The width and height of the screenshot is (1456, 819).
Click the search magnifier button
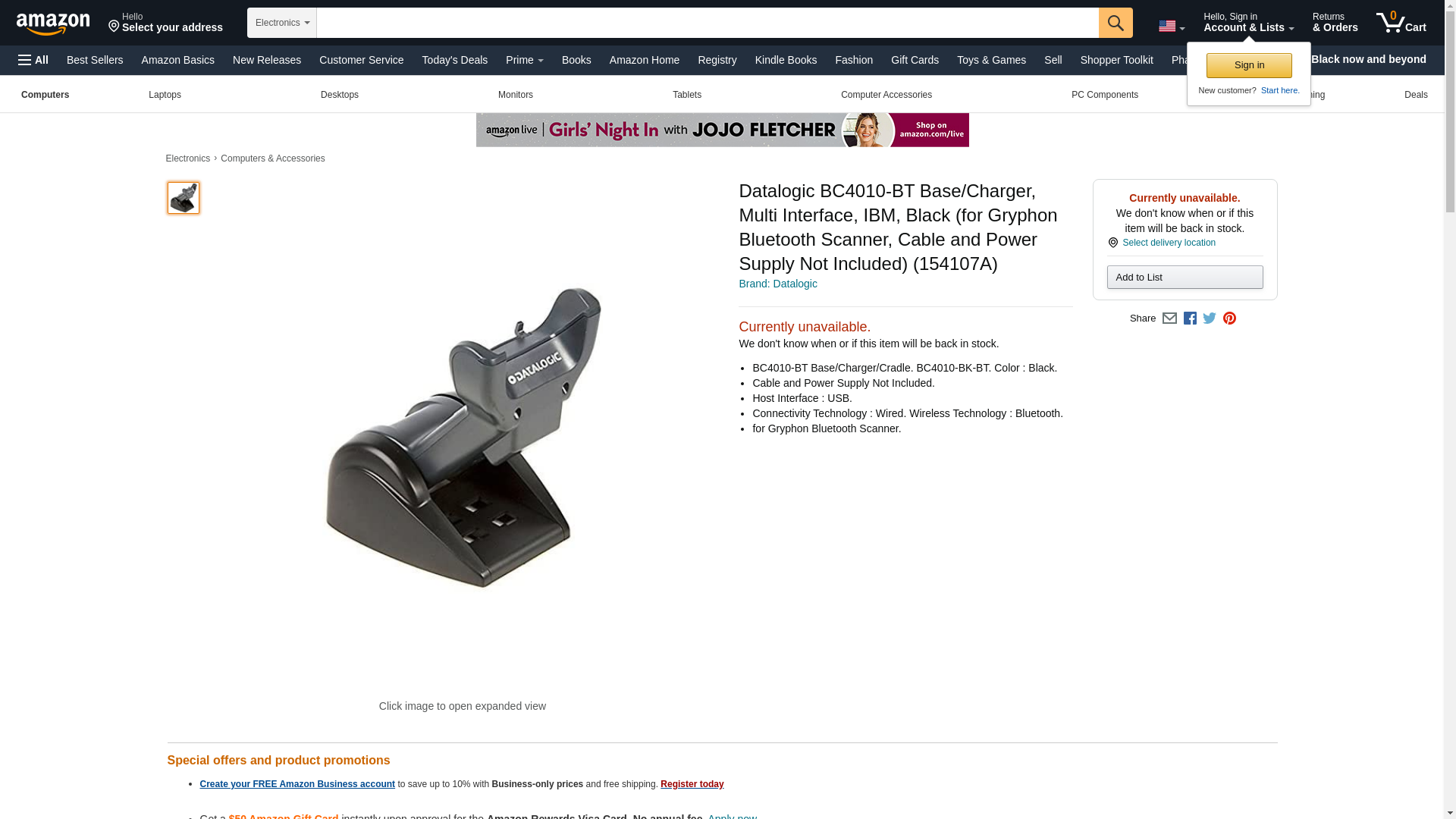coord(1116,23)
